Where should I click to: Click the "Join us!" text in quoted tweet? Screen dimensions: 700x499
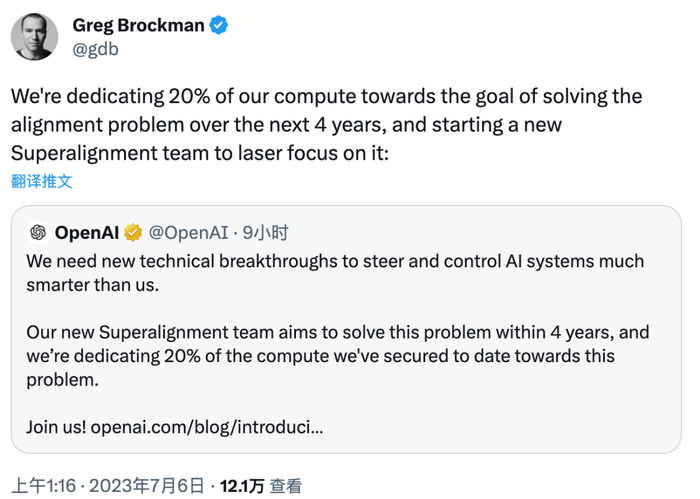pos(56,427)
